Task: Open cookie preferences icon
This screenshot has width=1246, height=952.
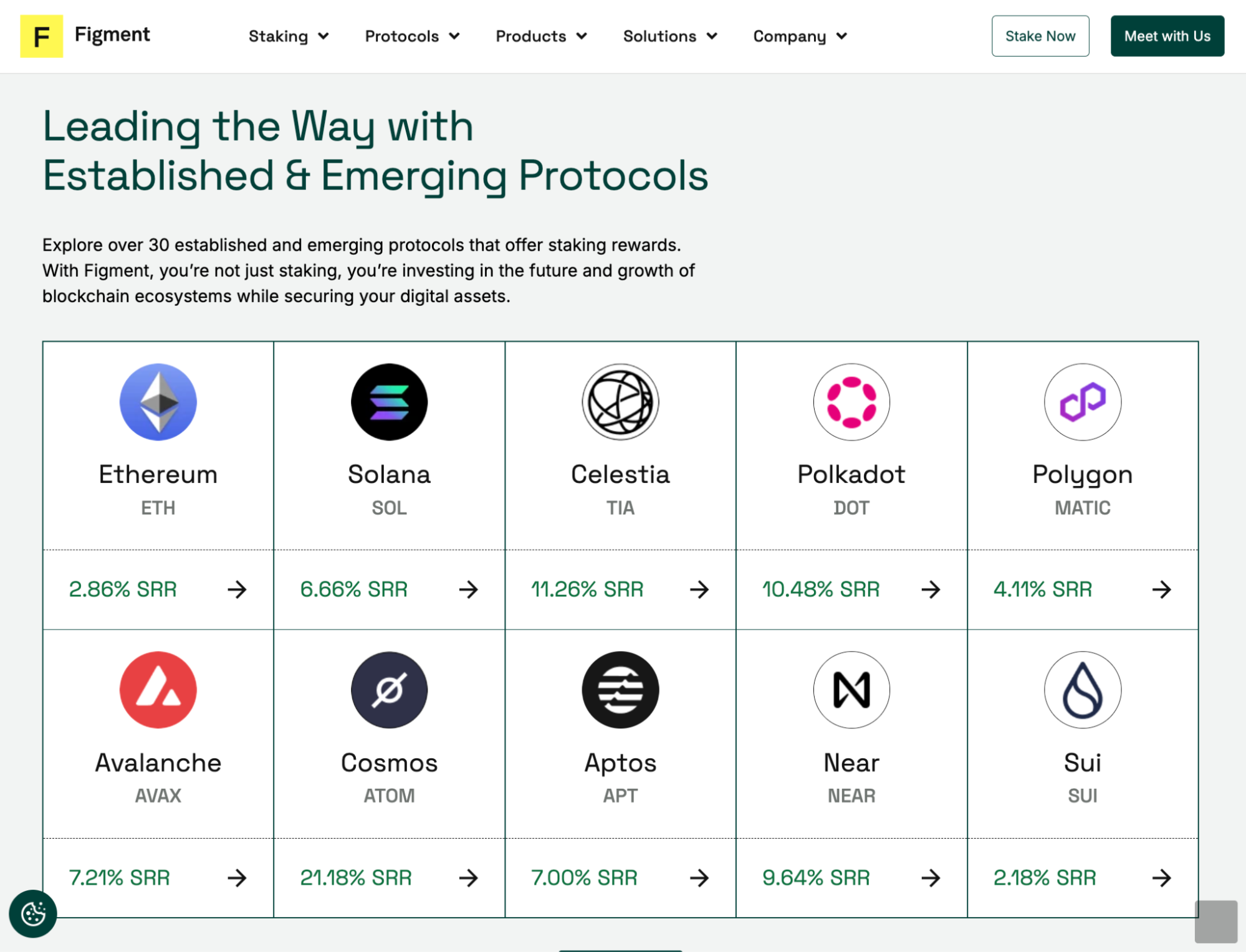Action: coord(33,913)
